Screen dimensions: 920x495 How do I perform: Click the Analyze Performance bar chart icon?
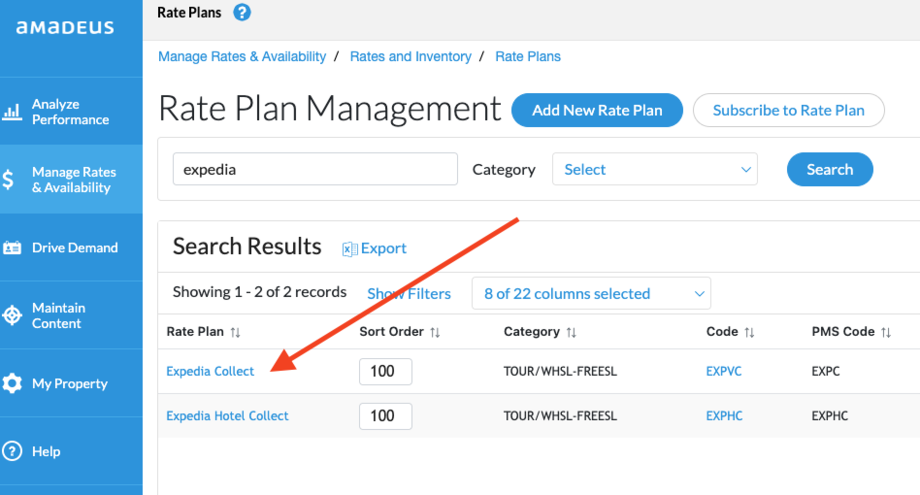coord(12,111)
